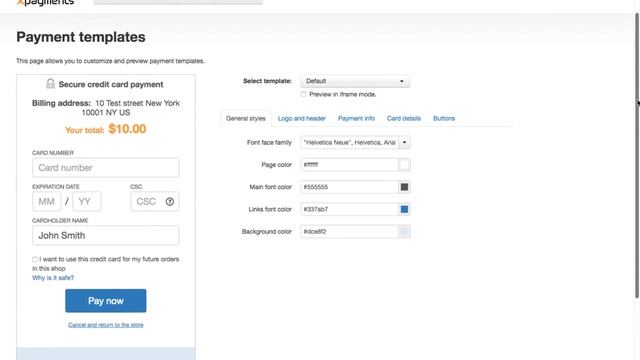
Task: Click the secure payment lock icon
Action: point(50,84)
